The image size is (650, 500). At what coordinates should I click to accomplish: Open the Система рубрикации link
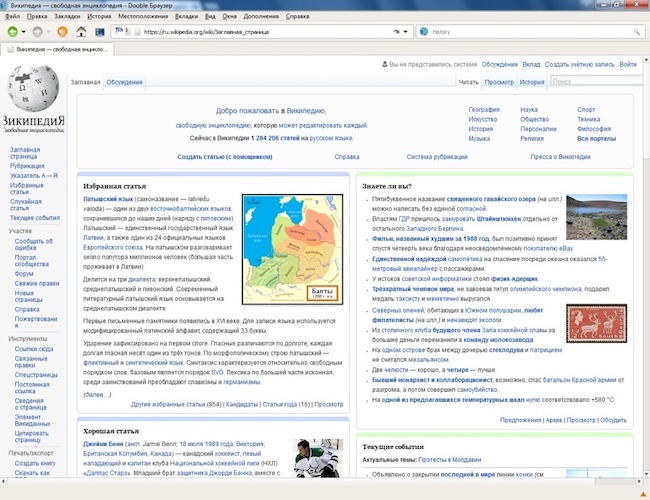437,157
